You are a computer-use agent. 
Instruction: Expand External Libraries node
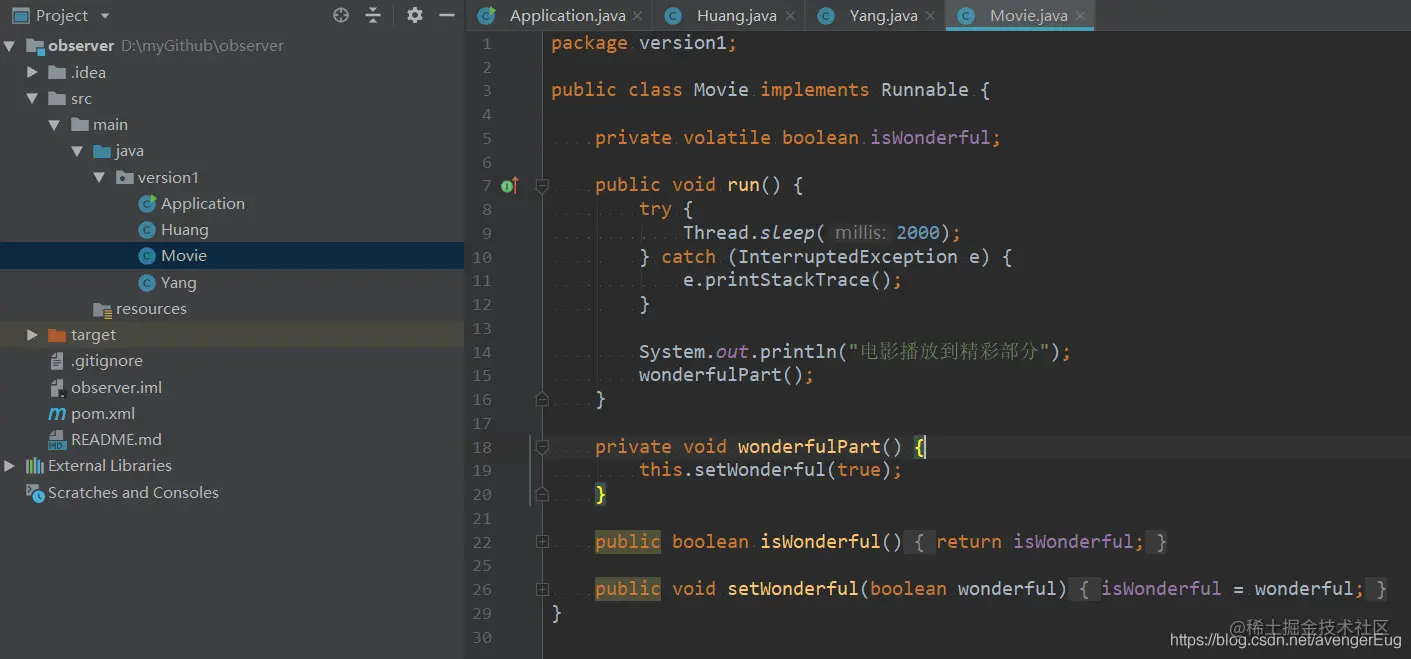tap(10, 465)
